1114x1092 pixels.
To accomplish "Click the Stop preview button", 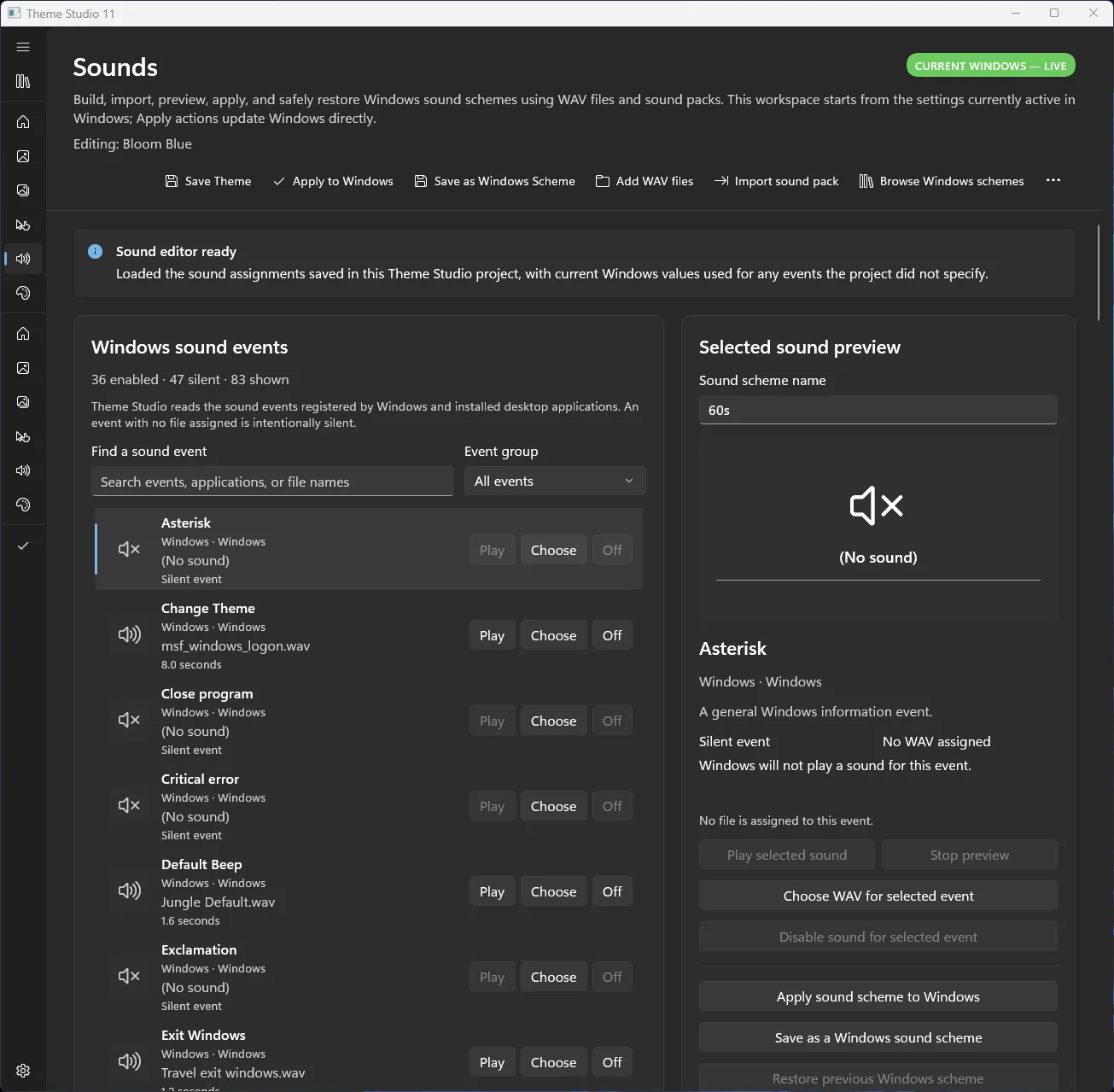I will (970, 855).
